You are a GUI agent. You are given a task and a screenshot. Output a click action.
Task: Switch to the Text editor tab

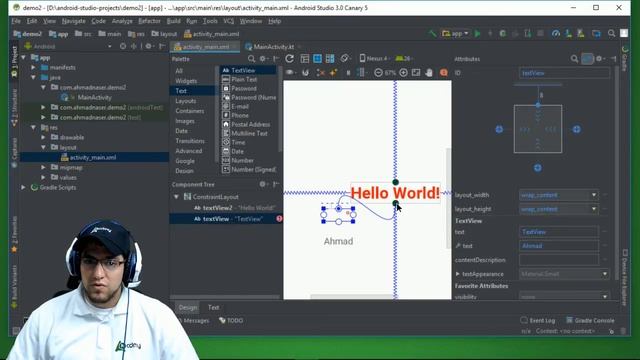click(213, 307)
